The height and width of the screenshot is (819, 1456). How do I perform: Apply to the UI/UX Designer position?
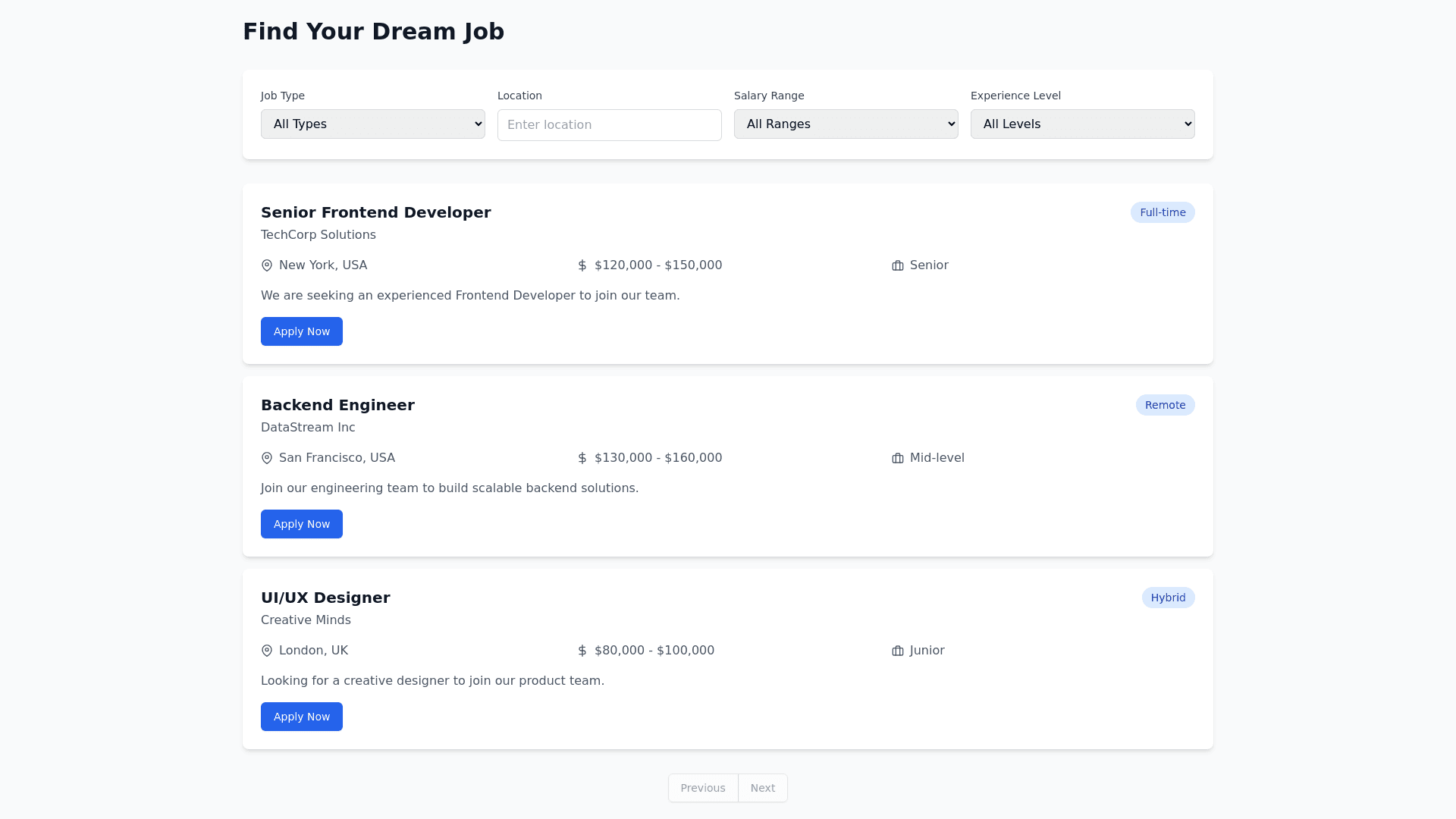pos(302,717)
